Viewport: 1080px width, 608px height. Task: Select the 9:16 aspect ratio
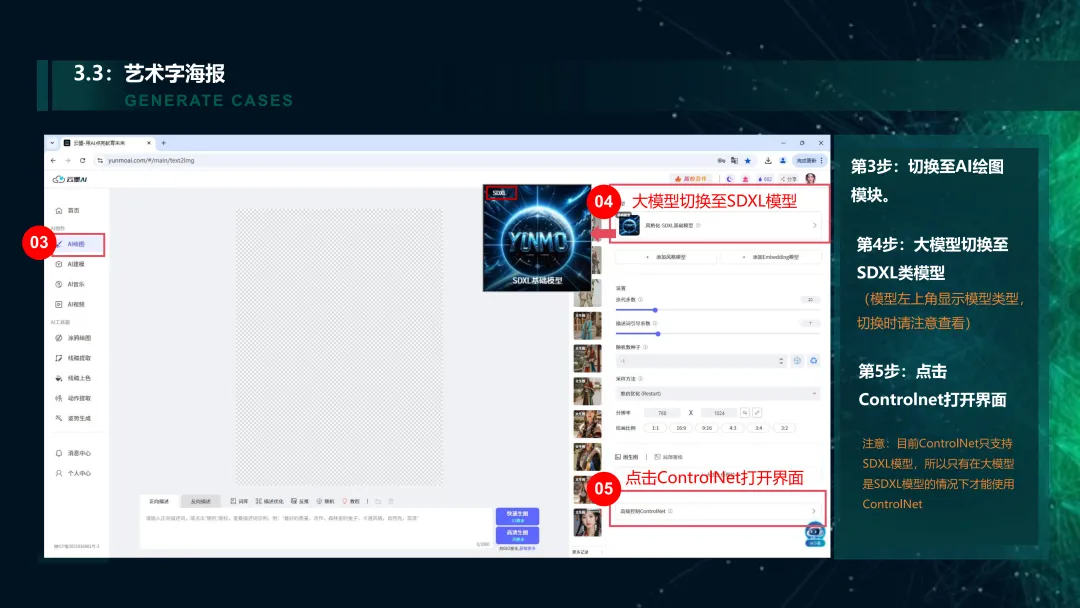(x=707, y=428)
